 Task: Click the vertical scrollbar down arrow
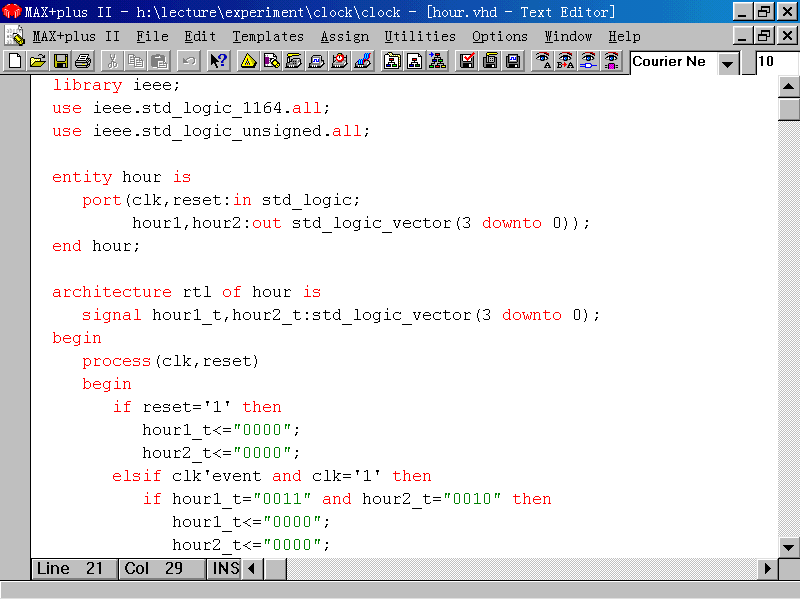pyautogui.click(x=788, y=547)
